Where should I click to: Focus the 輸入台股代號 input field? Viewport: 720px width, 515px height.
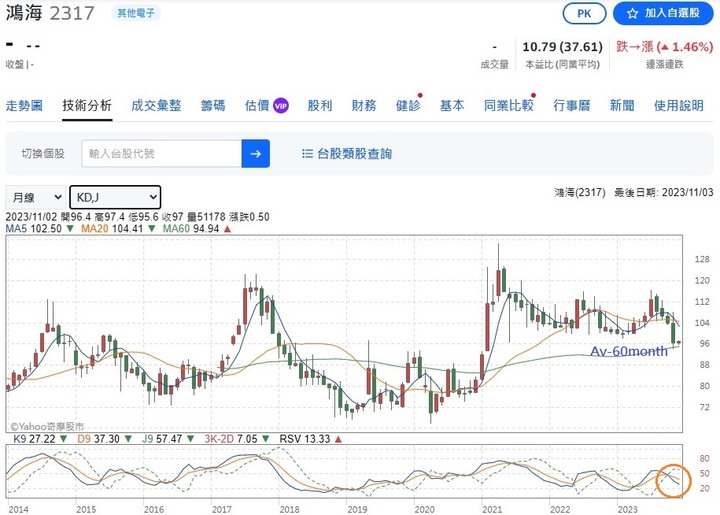pos(162,154)
